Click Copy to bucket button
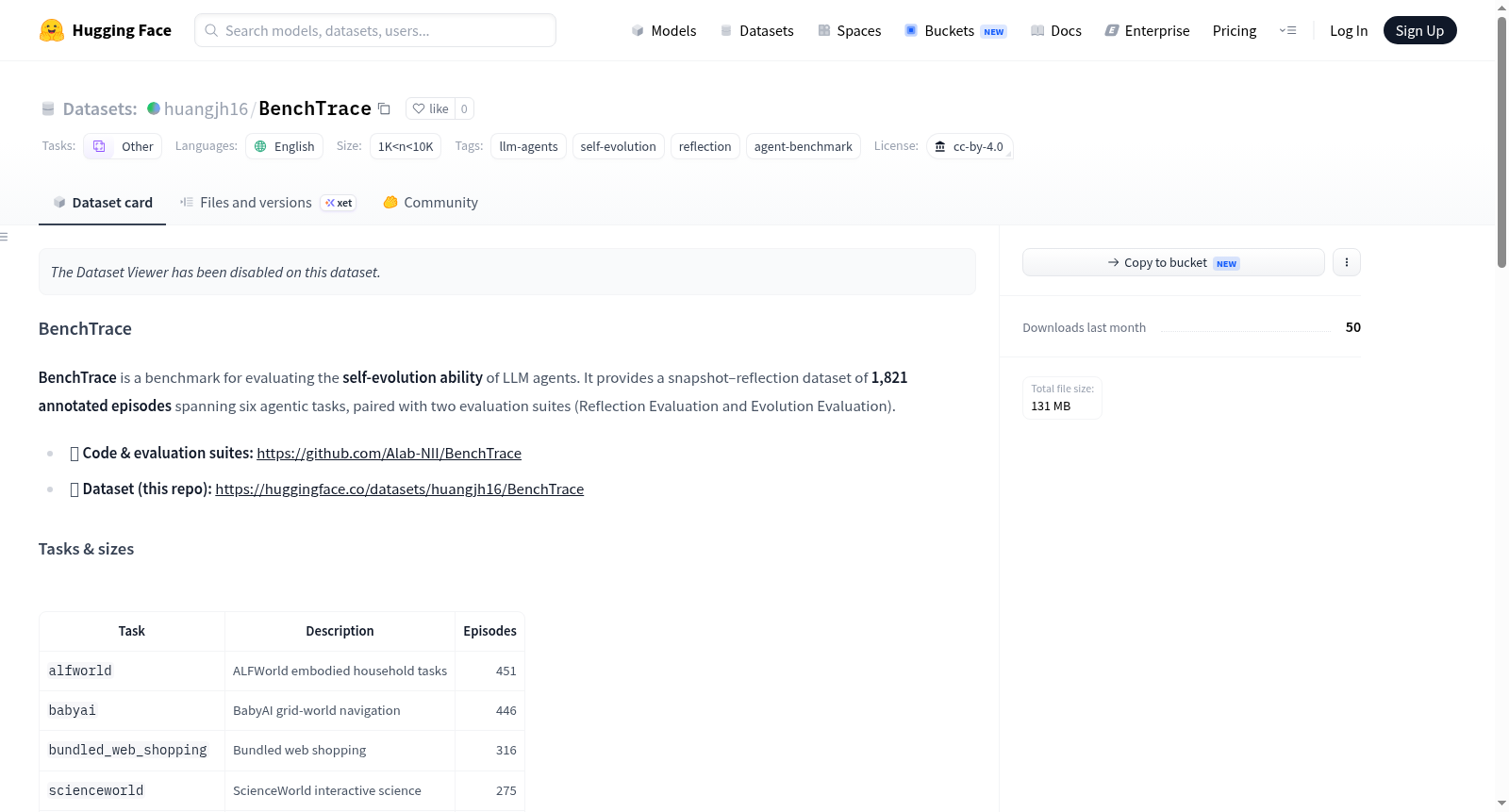This screenshot has width=1509, height=812. [x=1173, y=262]
